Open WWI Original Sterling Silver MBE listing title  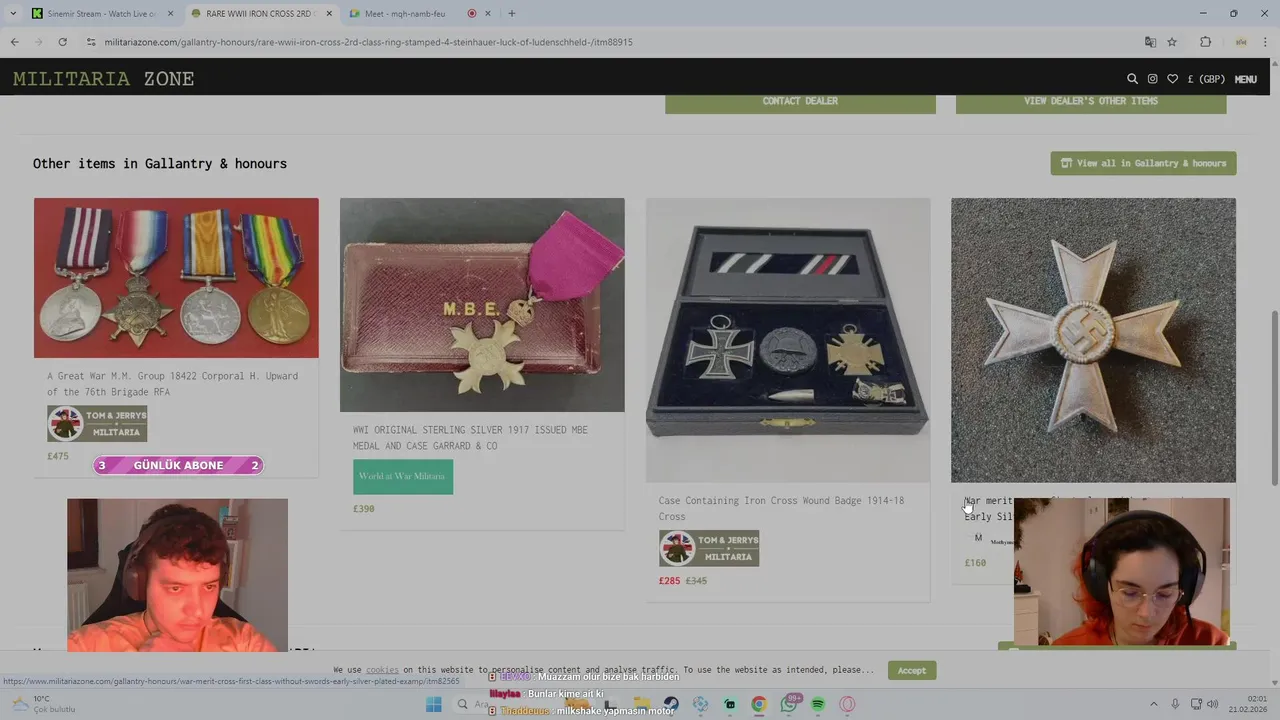pyautogui.click(x=470, y=438)
